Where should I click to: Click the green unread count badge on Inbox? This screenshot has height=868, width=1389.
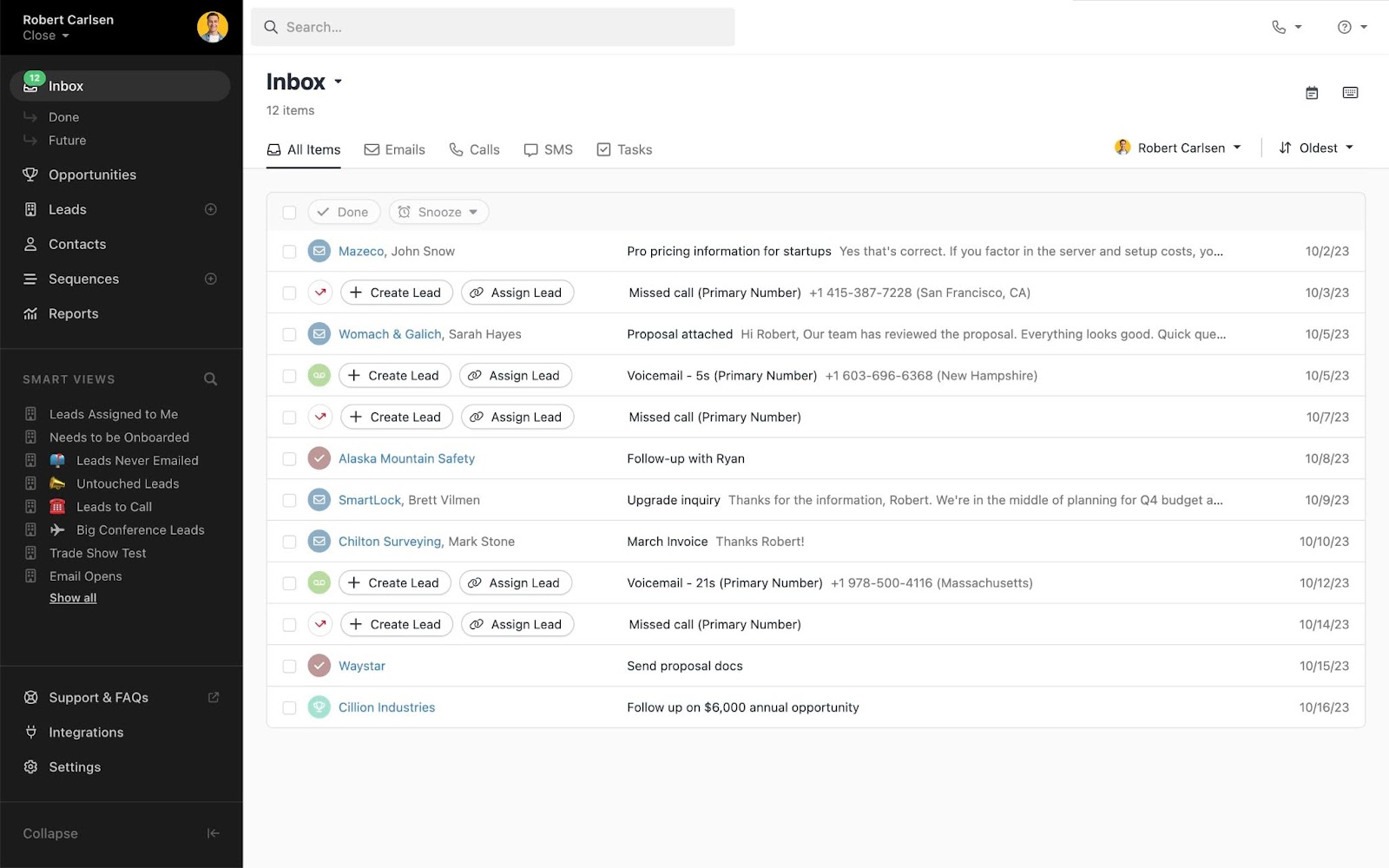[x=34, y=77]
